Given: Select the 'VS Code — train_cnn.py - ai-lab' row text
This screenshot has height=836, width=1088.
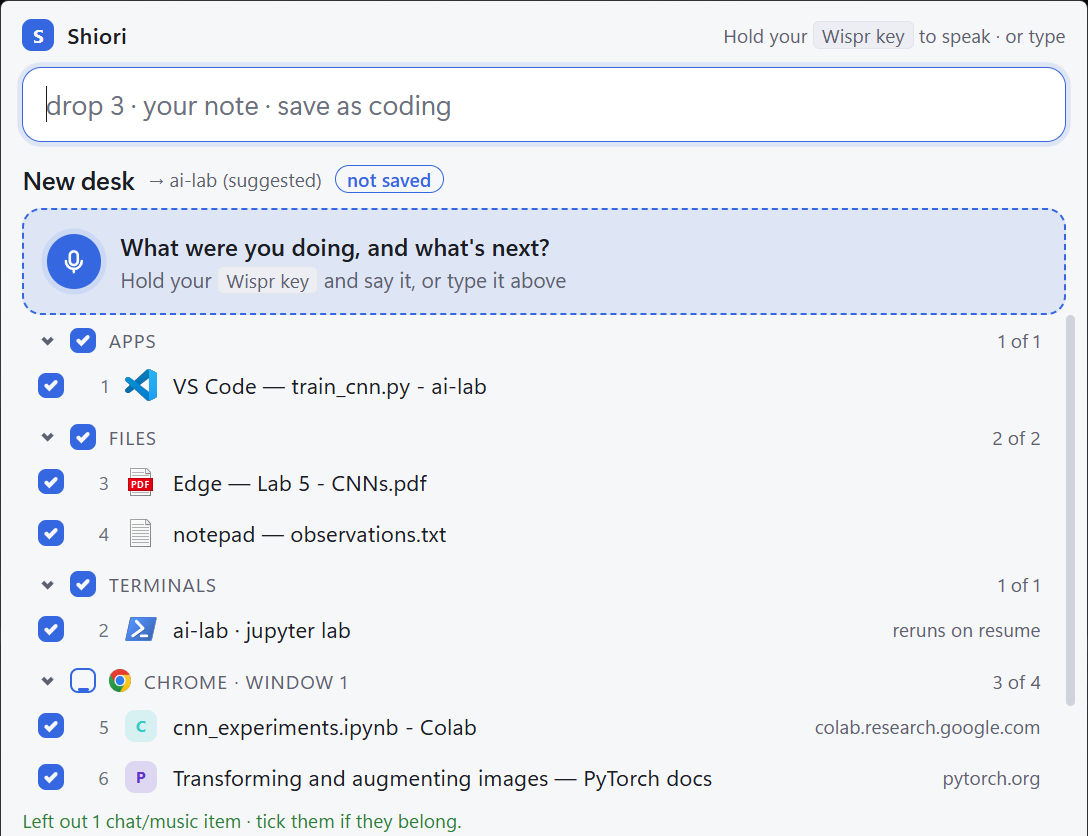Looking at the screenshot, I should (x=330, y=386).
